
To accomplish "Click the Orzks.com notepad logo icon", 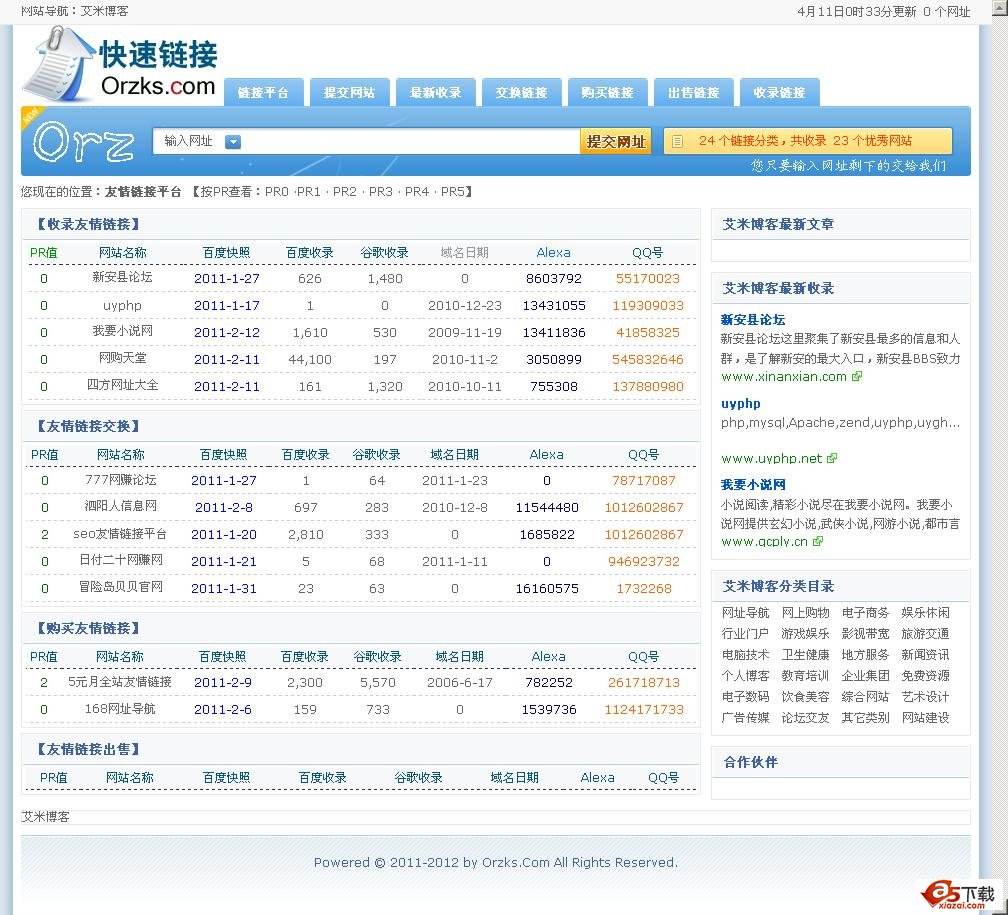I will tap(58, 64).
